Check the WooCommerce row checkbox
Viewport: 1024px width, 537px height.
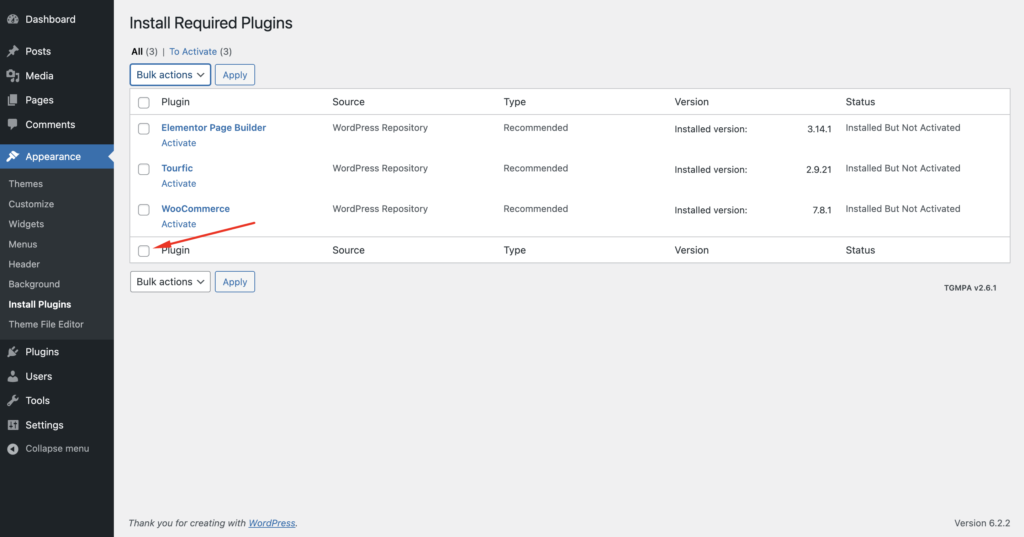144,210
